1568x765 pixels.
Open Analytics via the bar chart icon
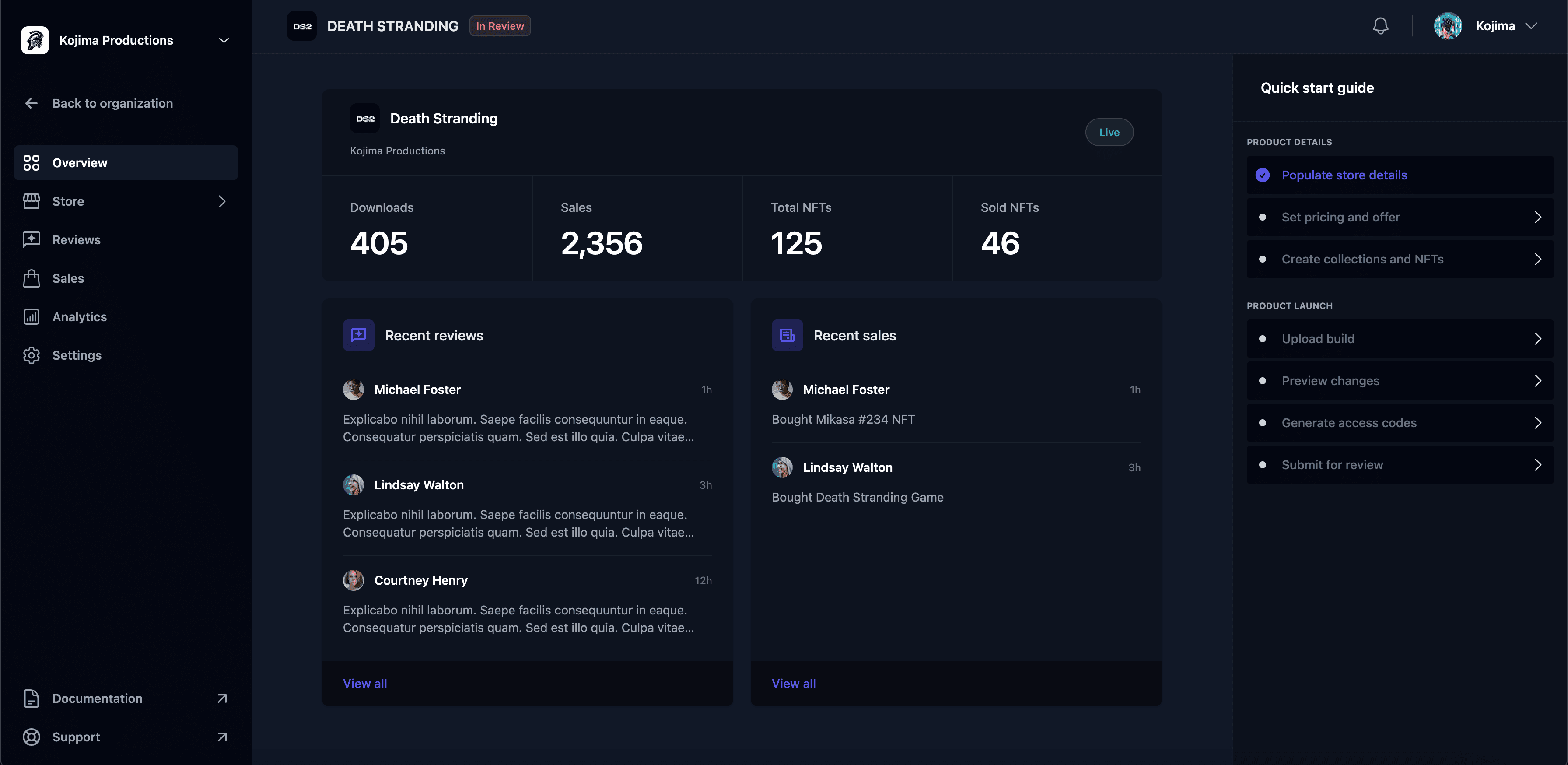click(31, 317)
